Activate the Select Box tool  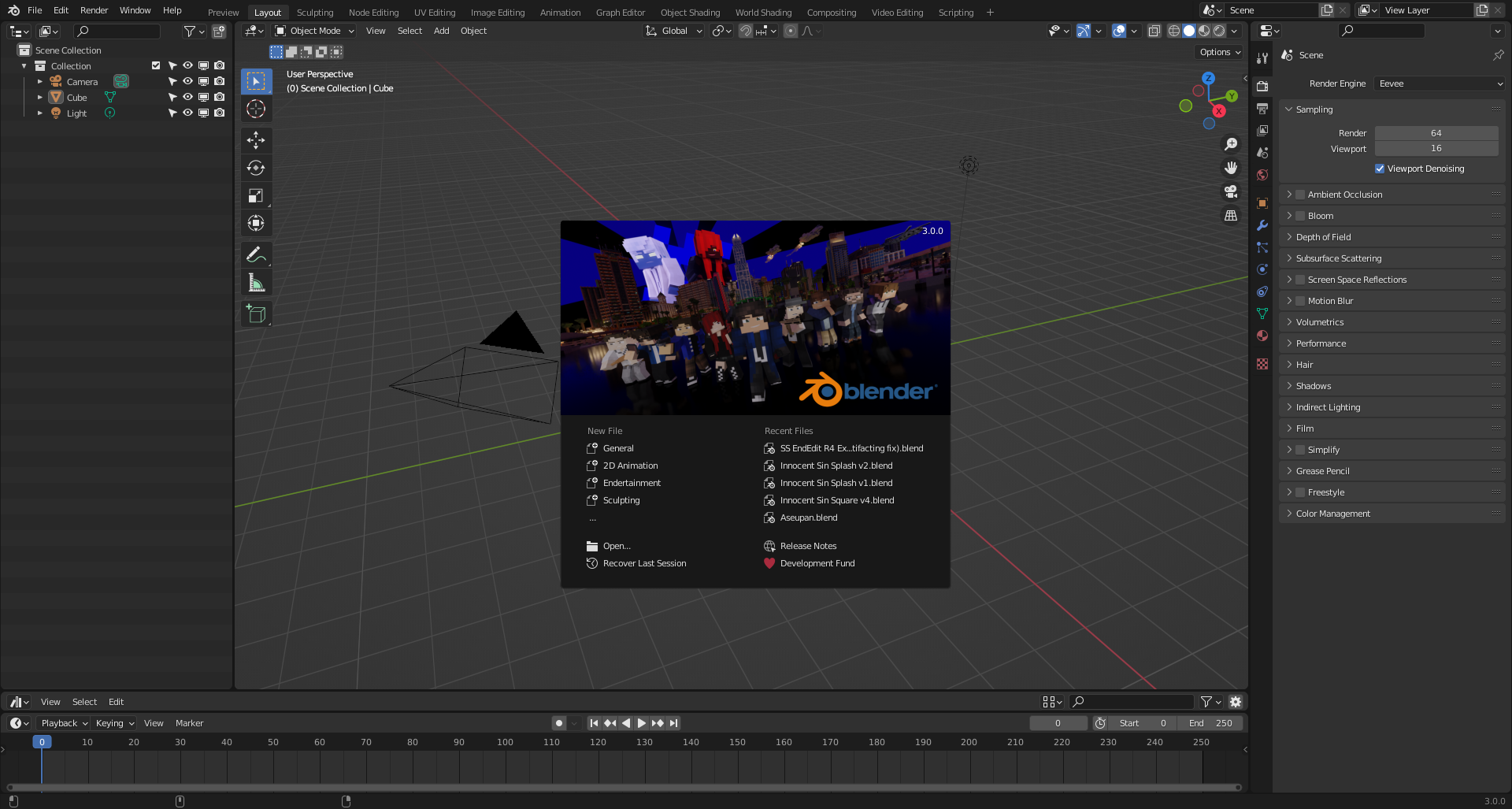tap(256, 81)
